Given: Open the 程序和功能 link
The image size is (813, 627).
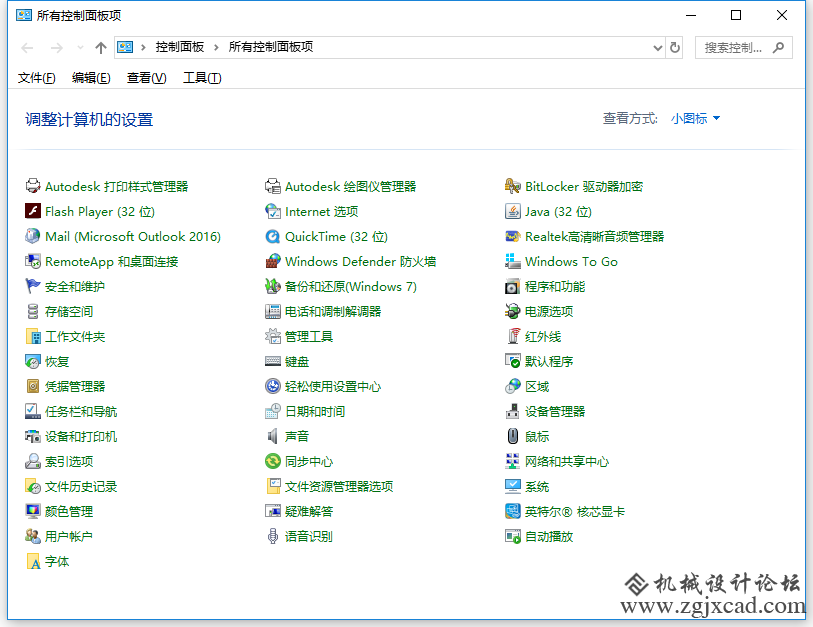Looking at the screenshot, I should point(555,286).
